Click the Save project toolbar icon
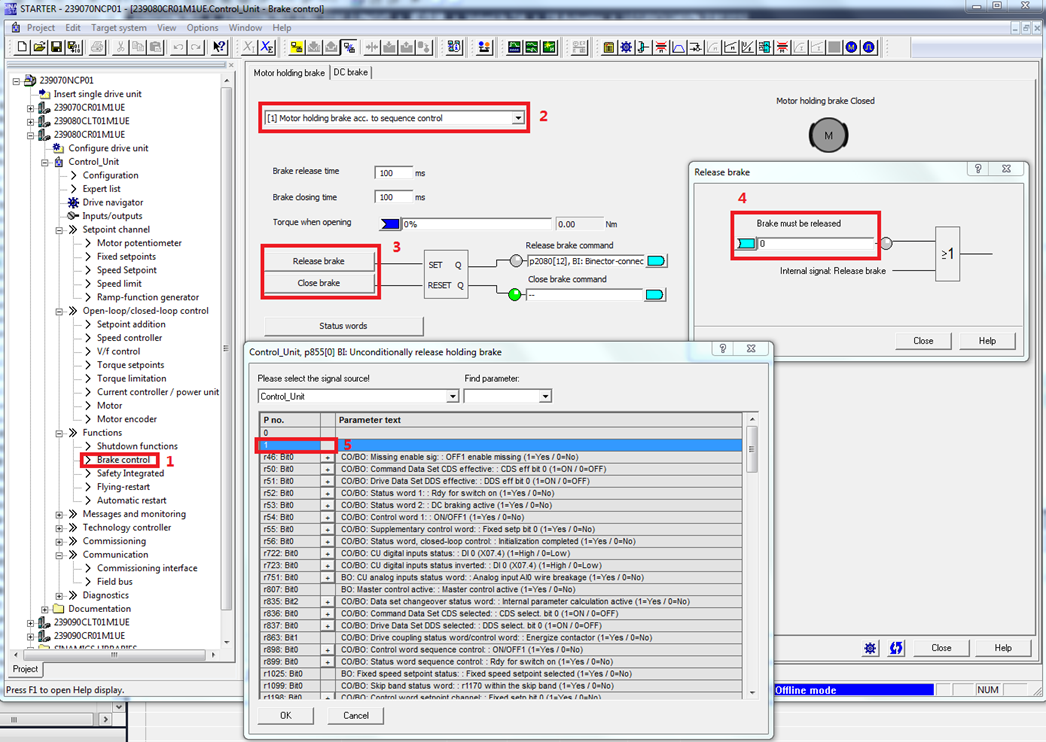Screen dimensions: 1046x742 (57, 47)
